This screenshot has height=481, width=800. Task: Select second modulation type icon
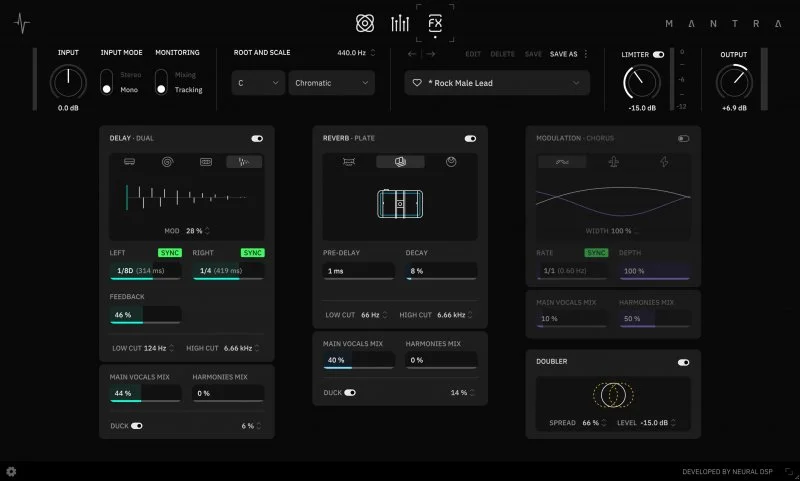(x=613, y=162)
